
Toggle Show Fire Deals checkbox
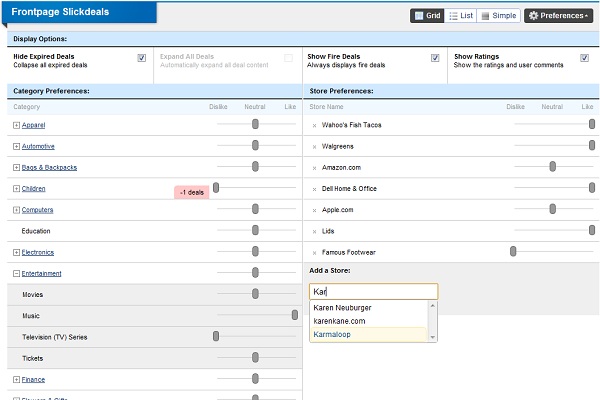pyautogui.click(x=435, y=58)
